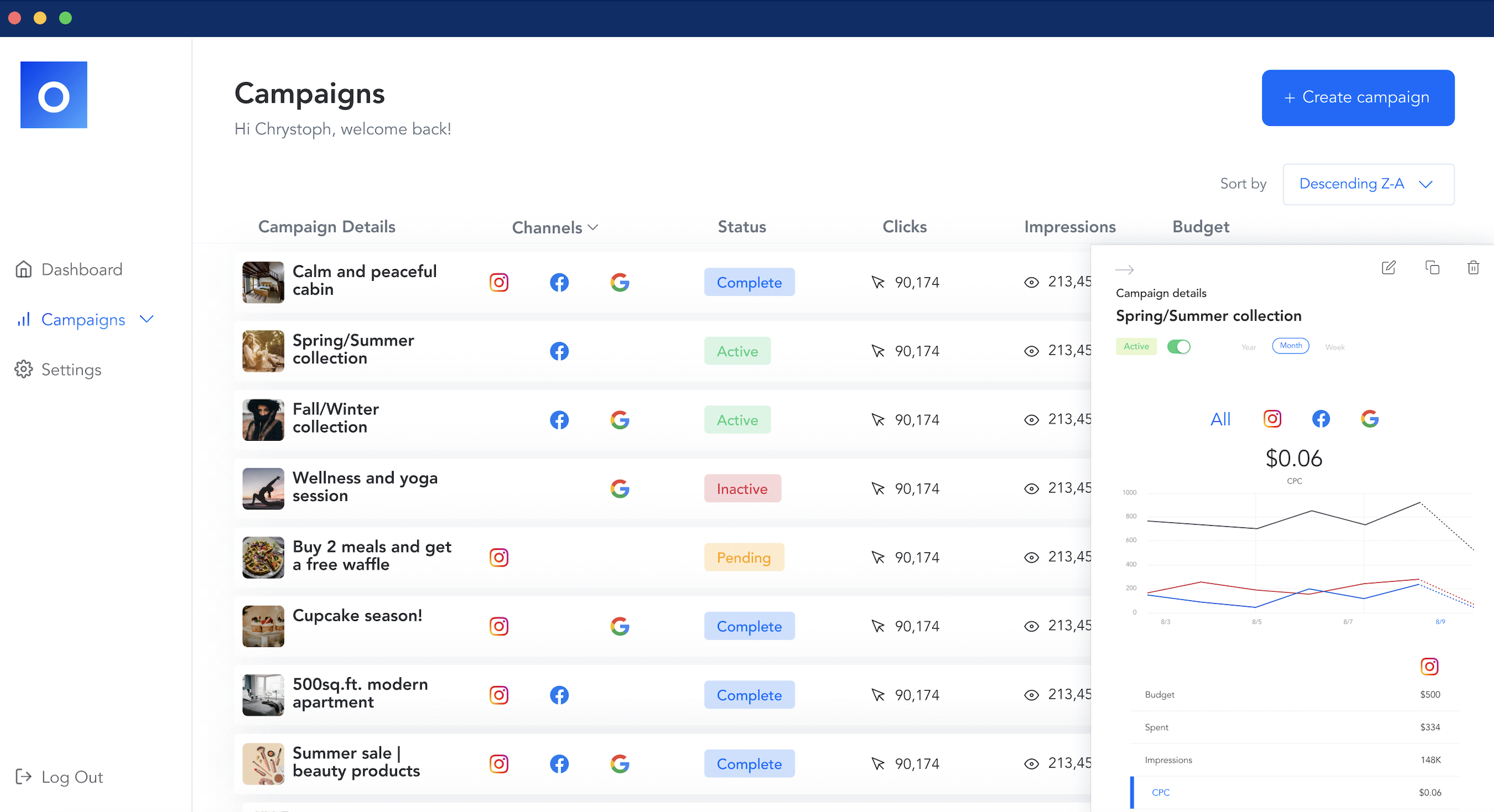Click Active status of Spring/Summer collection
The height and width of the screenshot is (812, 1494).
(x=737, y=351)
